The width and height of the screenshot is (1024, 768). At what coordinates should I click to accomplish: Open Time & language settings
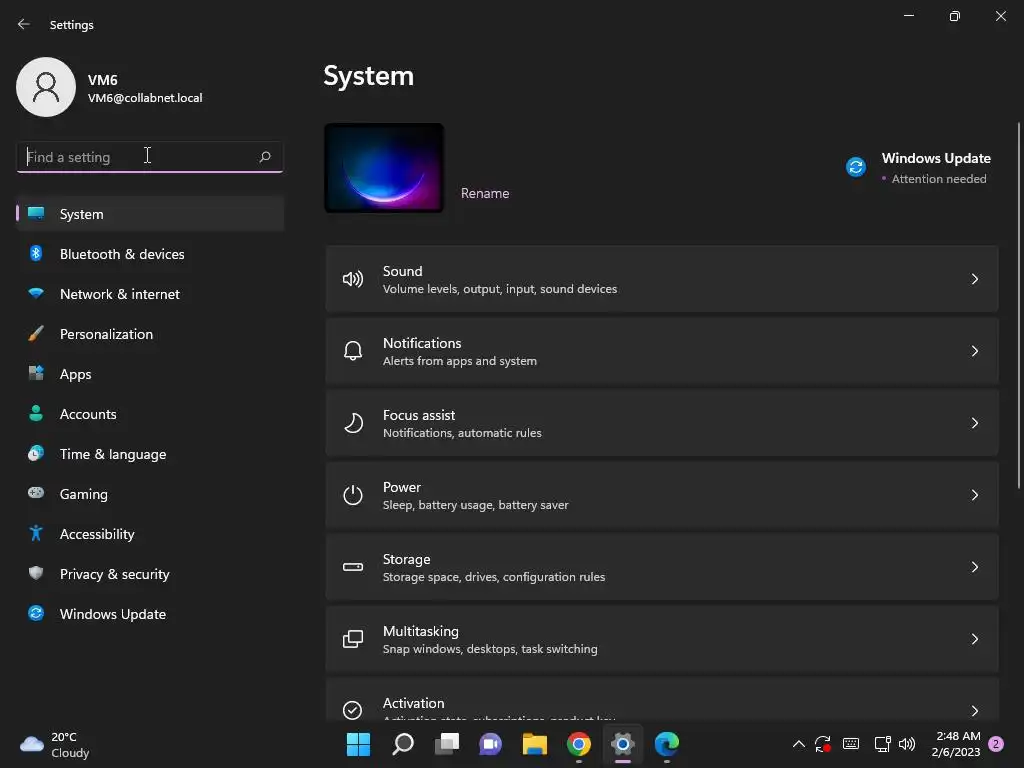click(150, 454)
